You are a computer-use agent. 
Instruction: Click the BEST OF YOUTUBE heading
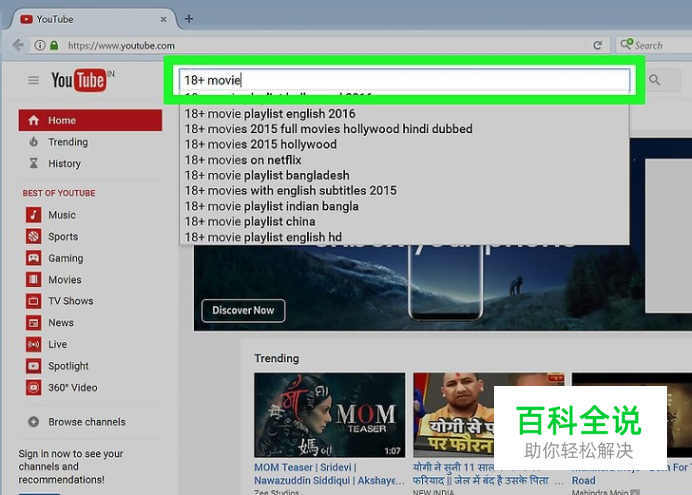(x=59, y=193)
